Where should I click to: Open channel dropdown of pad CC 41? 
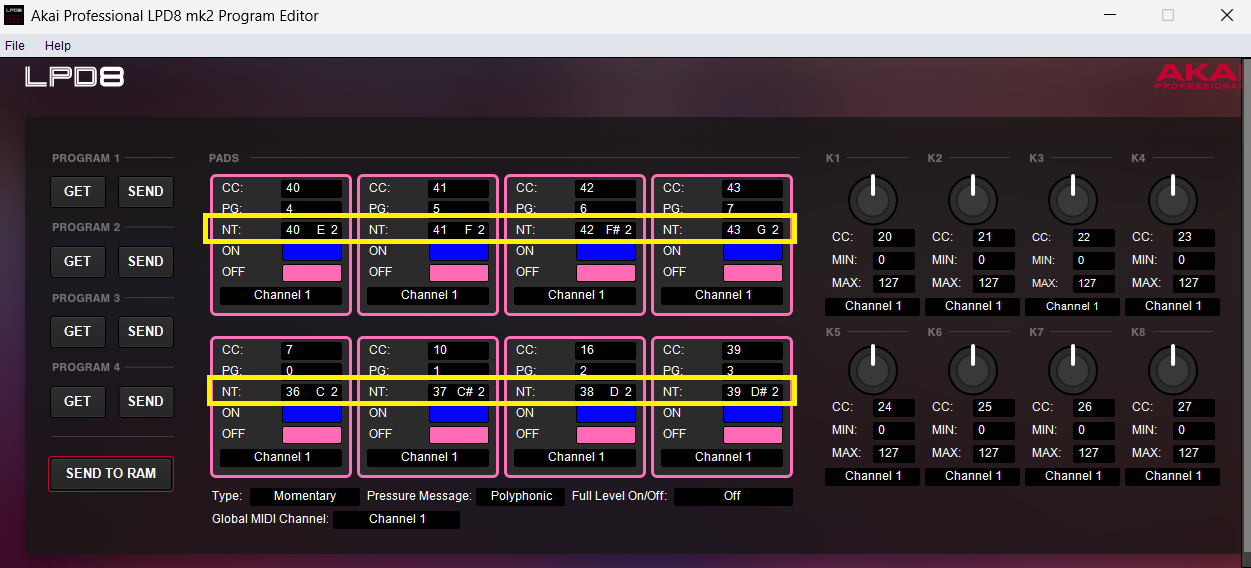click(428, 295)
